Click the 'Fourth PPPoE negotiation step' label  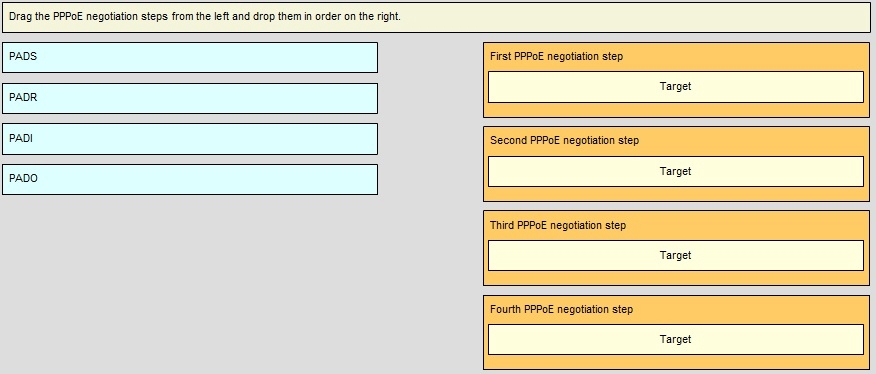point(561,309)
